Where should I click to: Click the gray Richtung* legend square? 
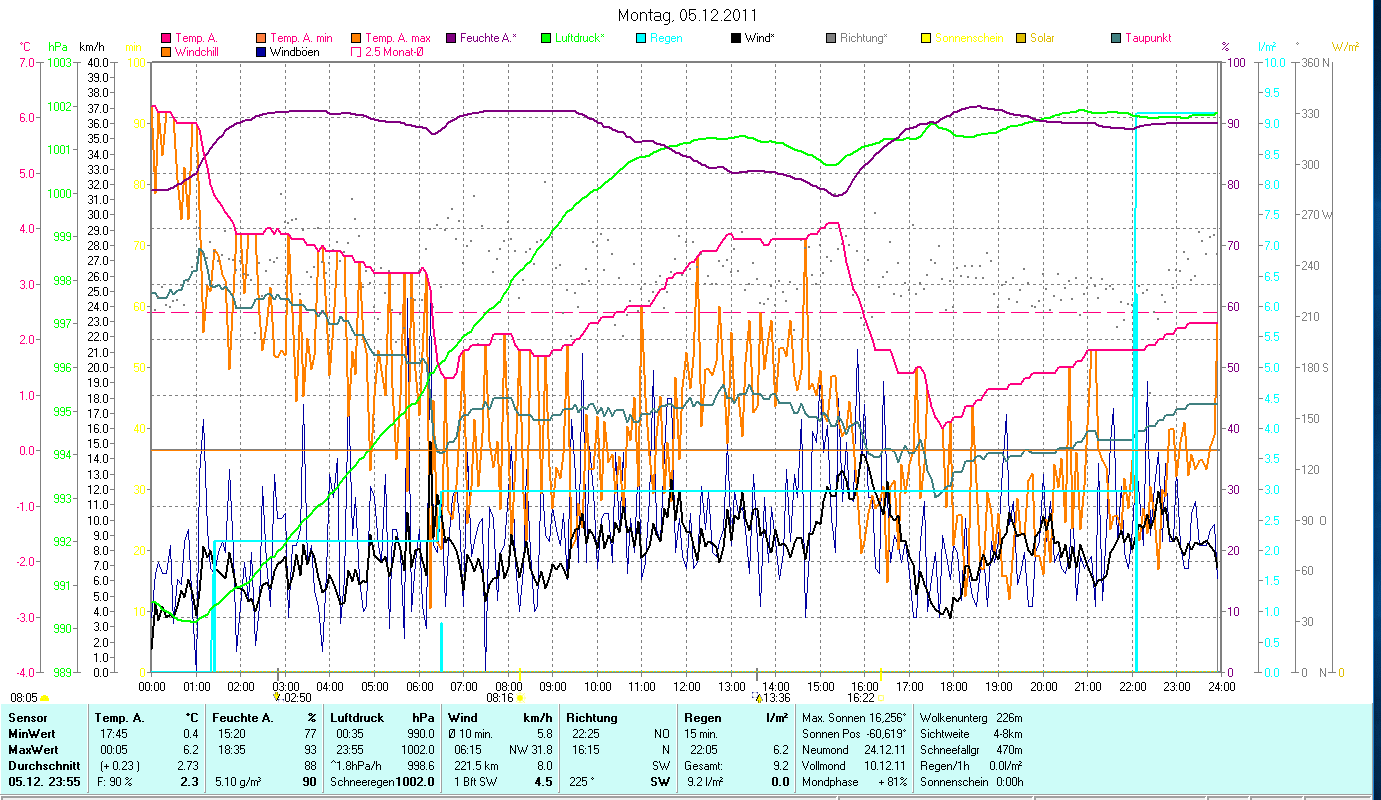click(831, 39)
